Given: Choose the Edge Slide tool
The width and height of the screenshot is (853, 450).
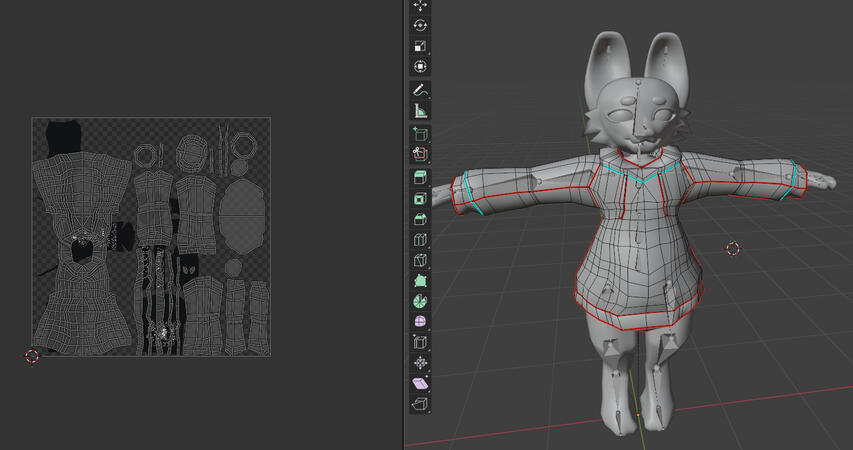Looking at the screenshot, I should (420, 342).
